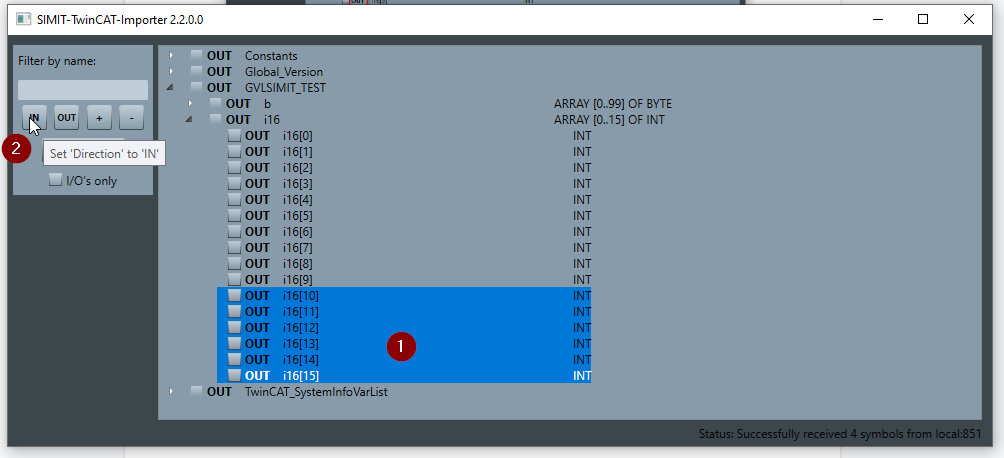Viewport: 1004px width, 458px height.
Task: Maximize the SIMIT-TwinCAT-Importer window
Action: tap(923, 19)
